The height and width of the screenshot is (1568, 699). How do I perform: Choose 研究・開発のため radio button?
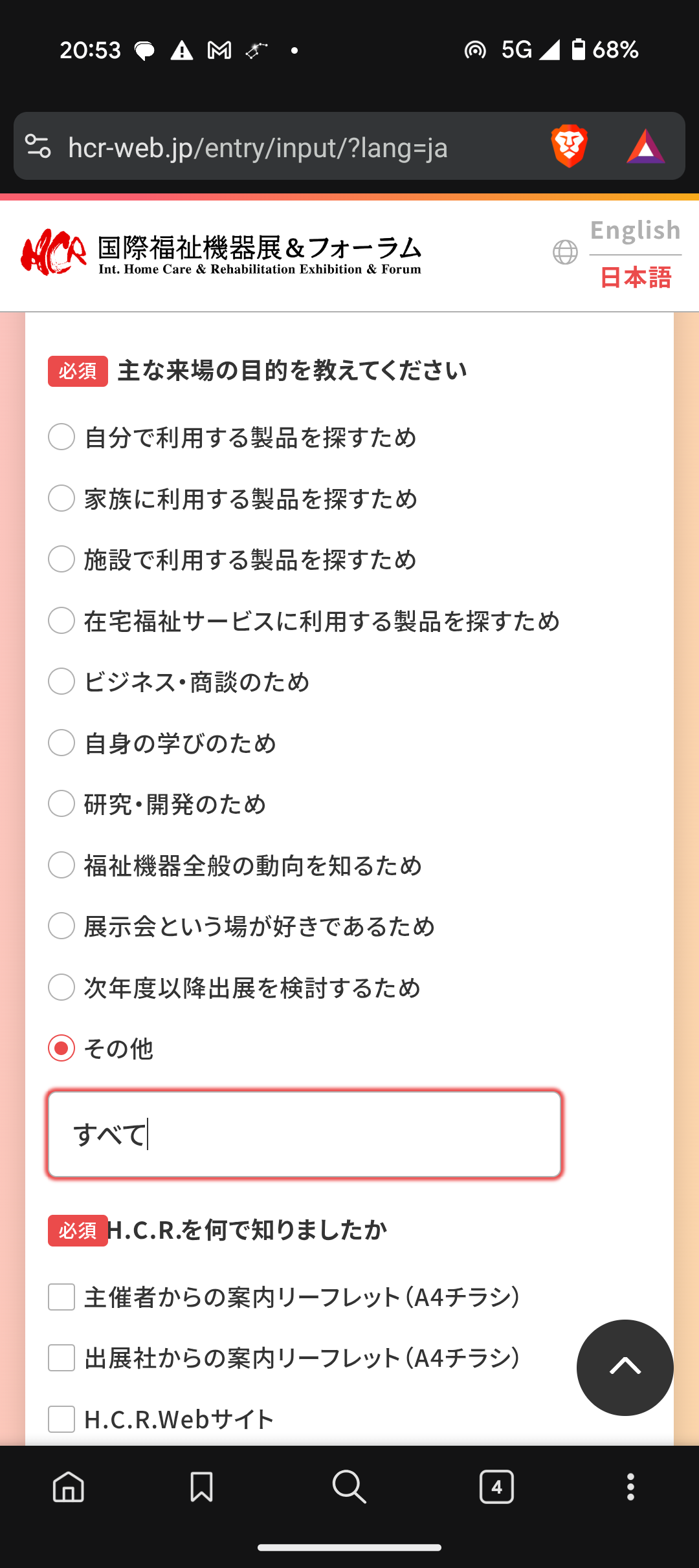pos(61,803)
